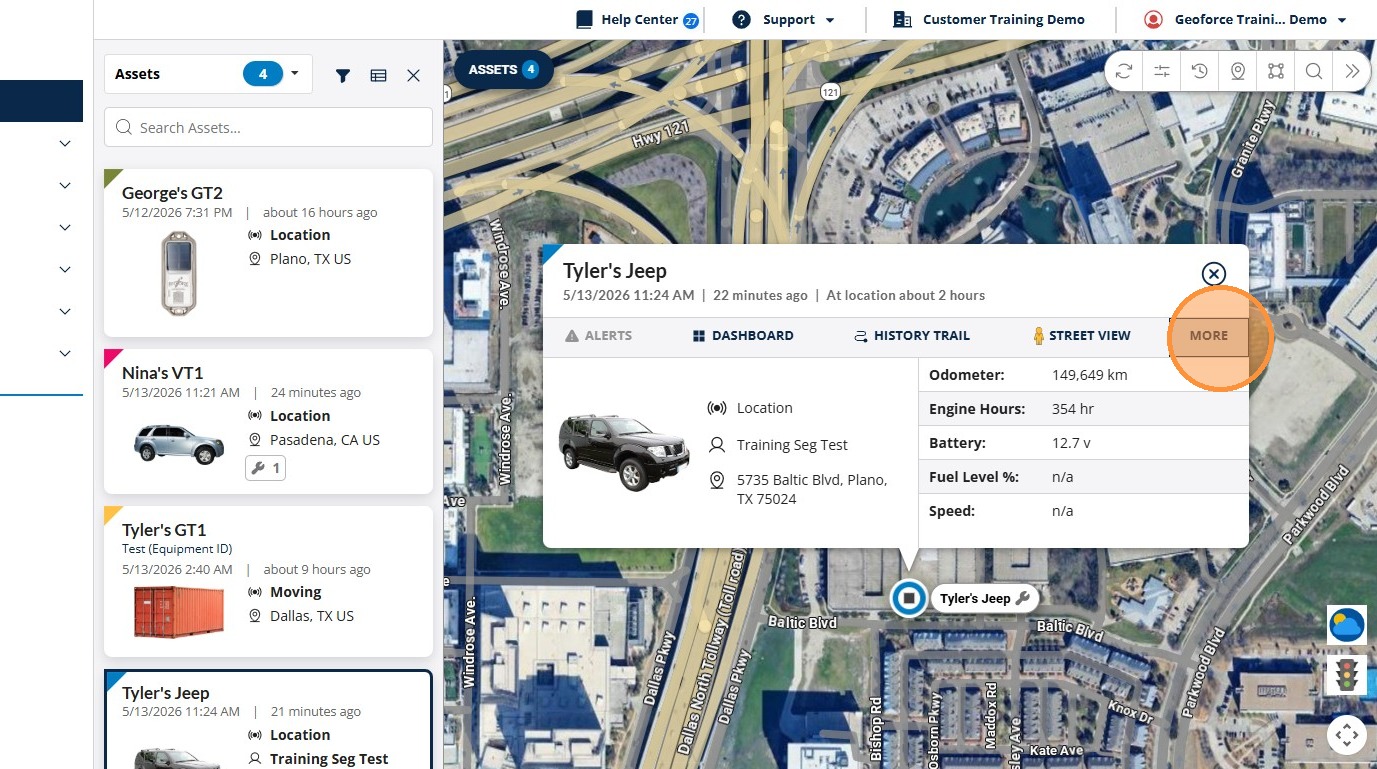1377x769 pixels.
Task: Click Tyler's Jeep stop marker on map
Action: coord(909,598)
